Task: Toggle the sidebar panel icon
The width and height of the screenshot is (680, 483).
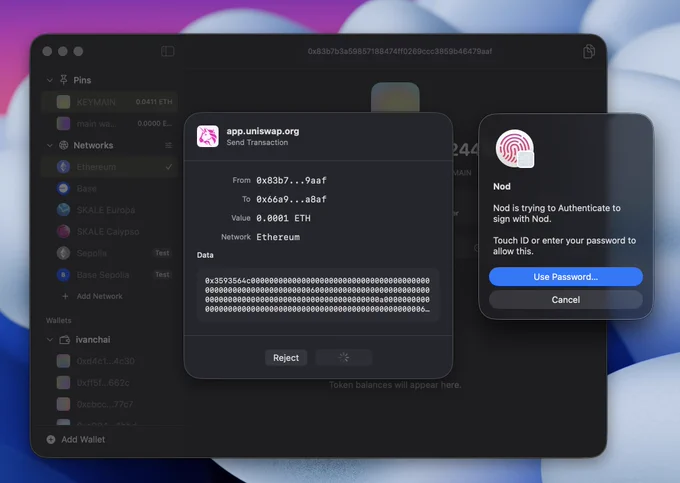Action: pyautogui.click(x=167, y=51)
